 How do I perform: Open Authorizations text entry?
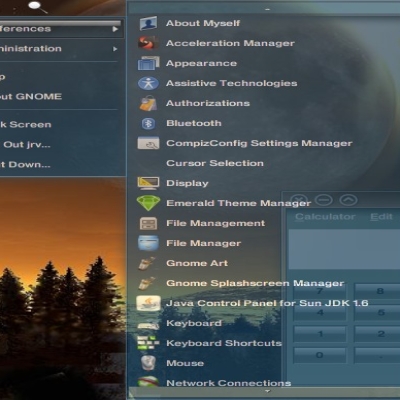pyautogui.click(x=208, y=103)
